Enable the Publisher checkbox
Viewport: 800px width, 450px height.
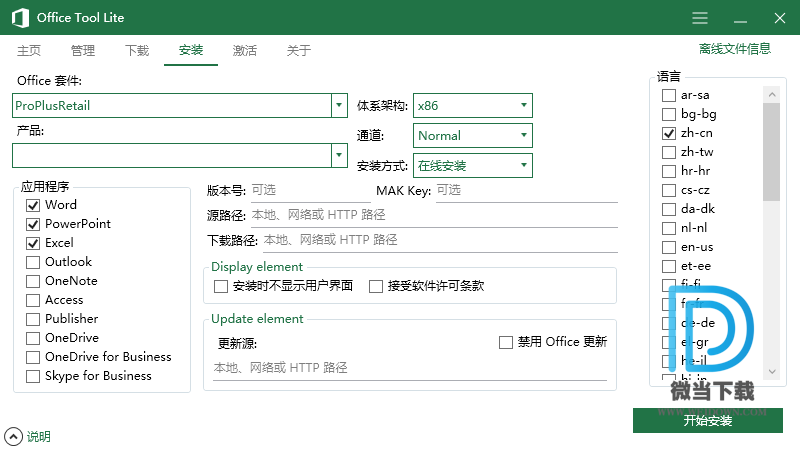point(33,319)
